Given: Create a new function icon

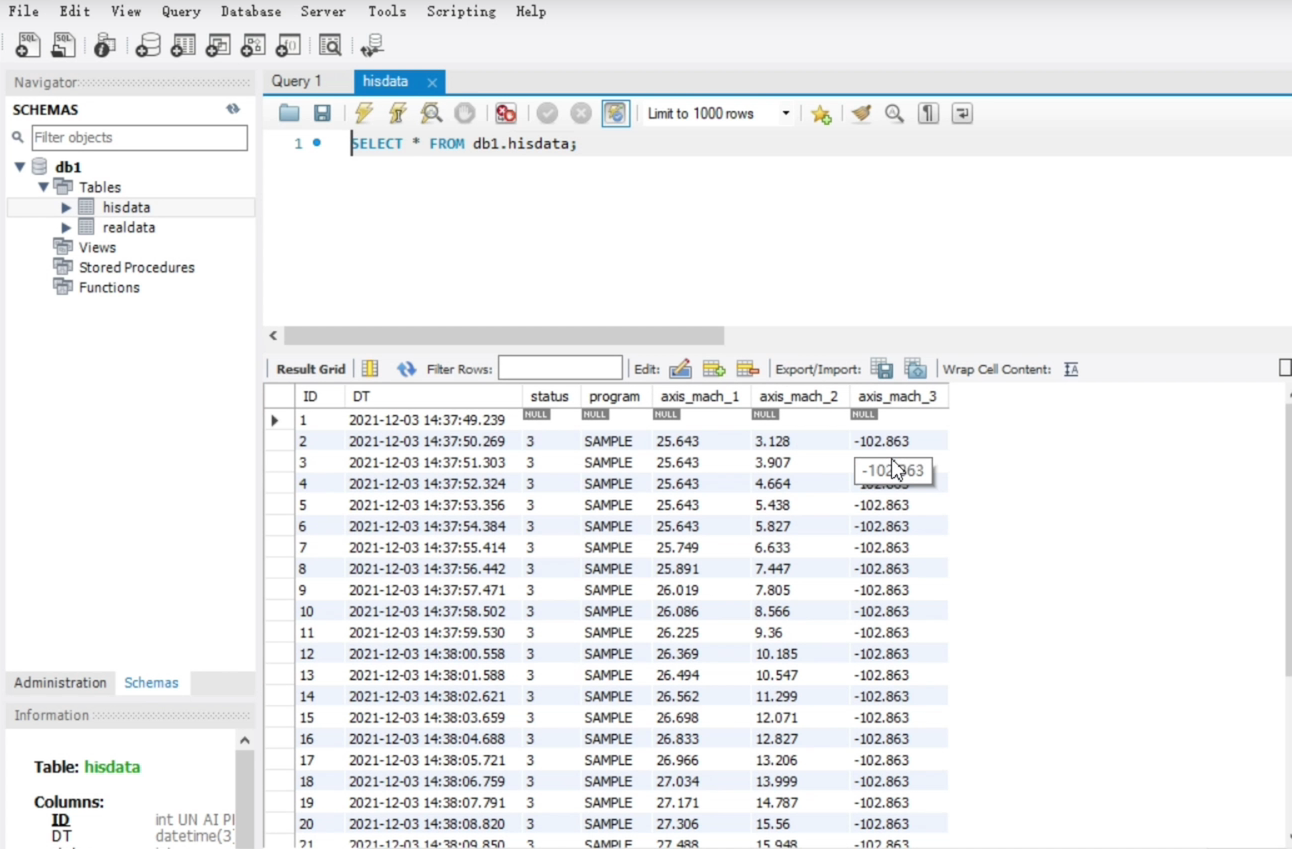Looking at the screenshot, I should [288, 45].
